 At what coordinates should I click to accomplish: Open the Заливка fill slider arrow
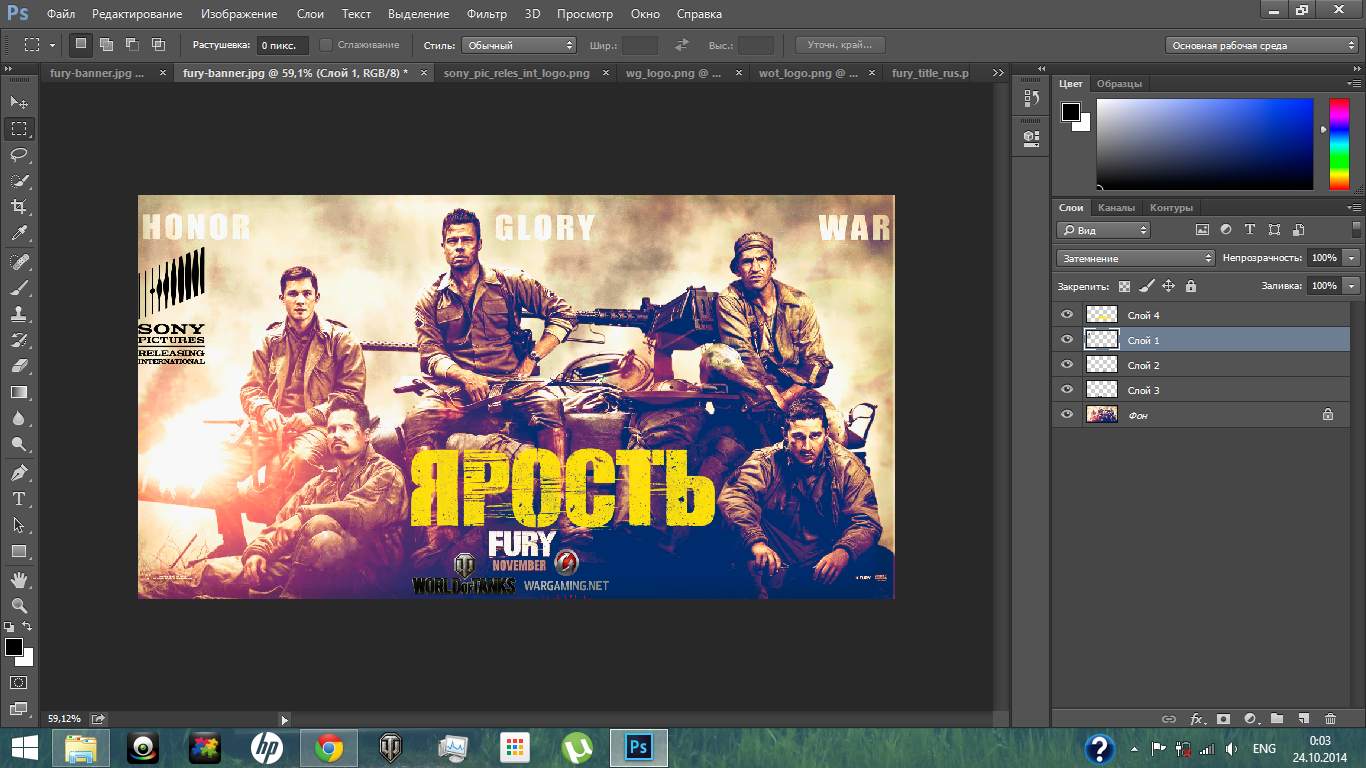pyautogui.click(x=1353, y=286)
